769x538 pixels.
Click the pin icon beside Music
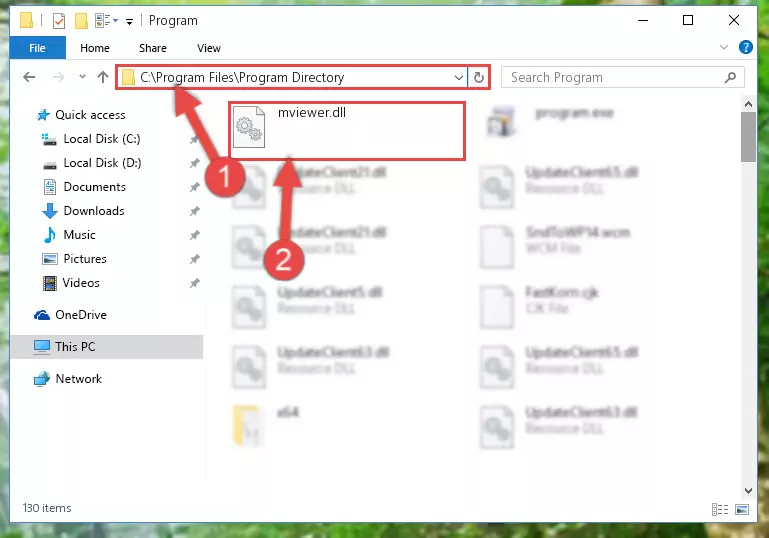[x=195, y=235]
